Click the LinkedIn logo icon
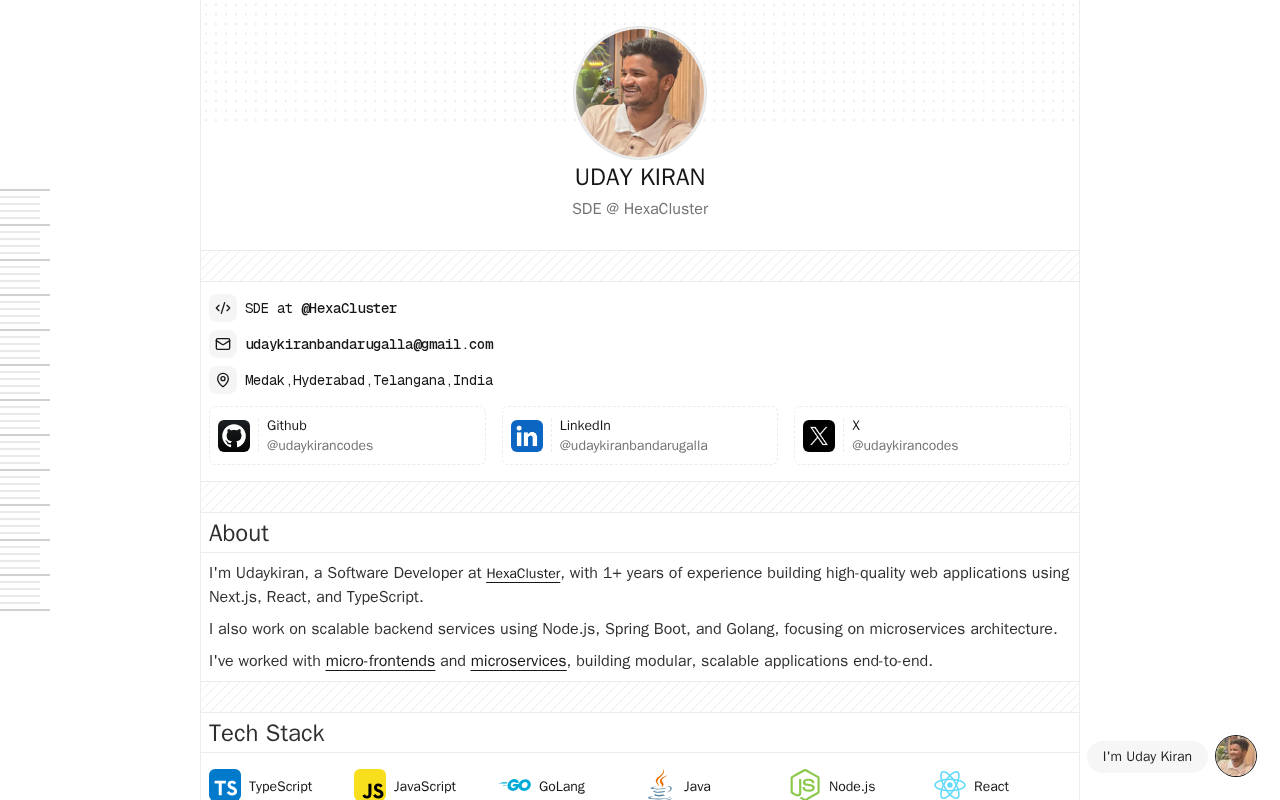Viewport: 1280px width, 800px height. pos(527,436)
